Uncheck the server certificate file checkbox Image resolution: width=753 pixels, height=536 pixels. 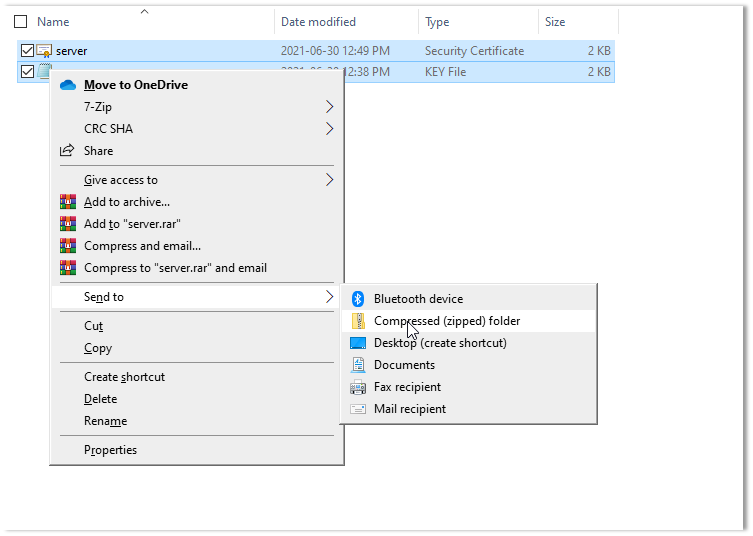pos(27,50)
